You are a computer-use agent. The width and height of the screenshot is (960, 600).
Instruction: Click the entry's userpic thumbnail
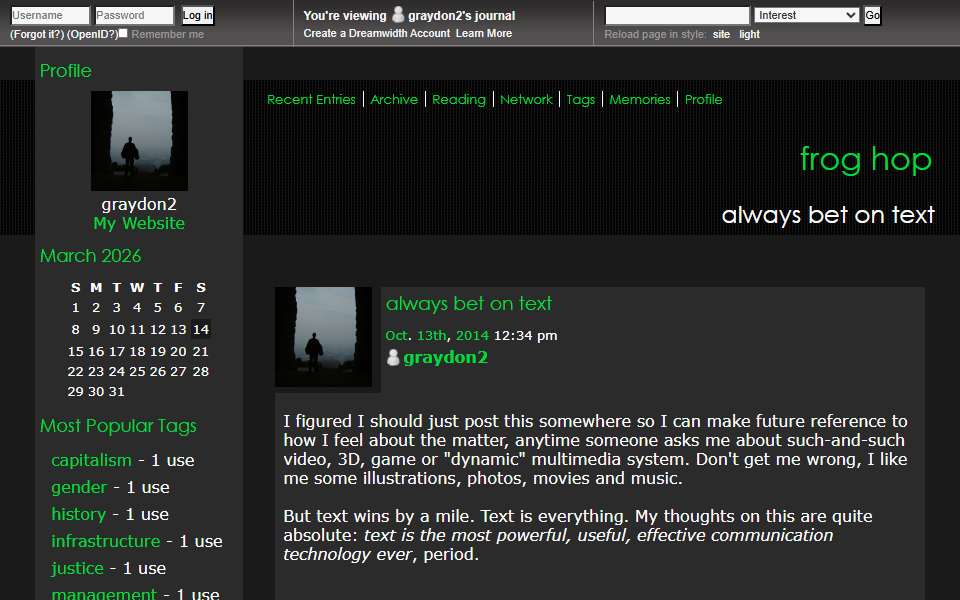tap(323, 337)
